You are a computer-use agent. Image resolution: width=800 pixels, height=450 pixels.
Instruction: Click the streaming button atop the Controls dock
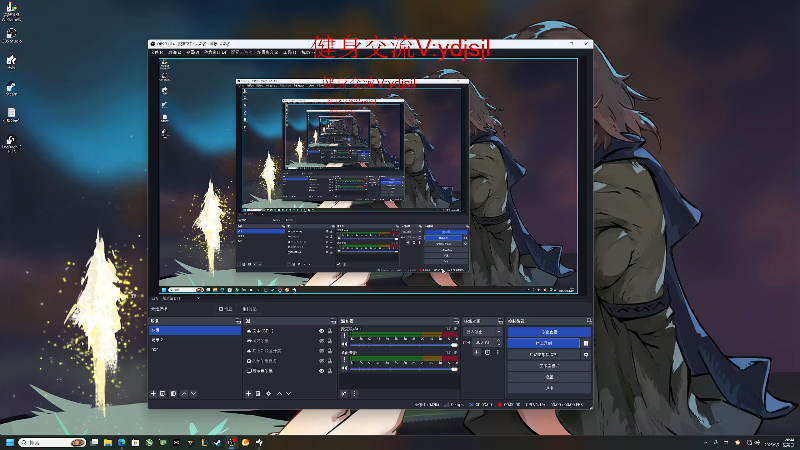click(x=549, y=332)
